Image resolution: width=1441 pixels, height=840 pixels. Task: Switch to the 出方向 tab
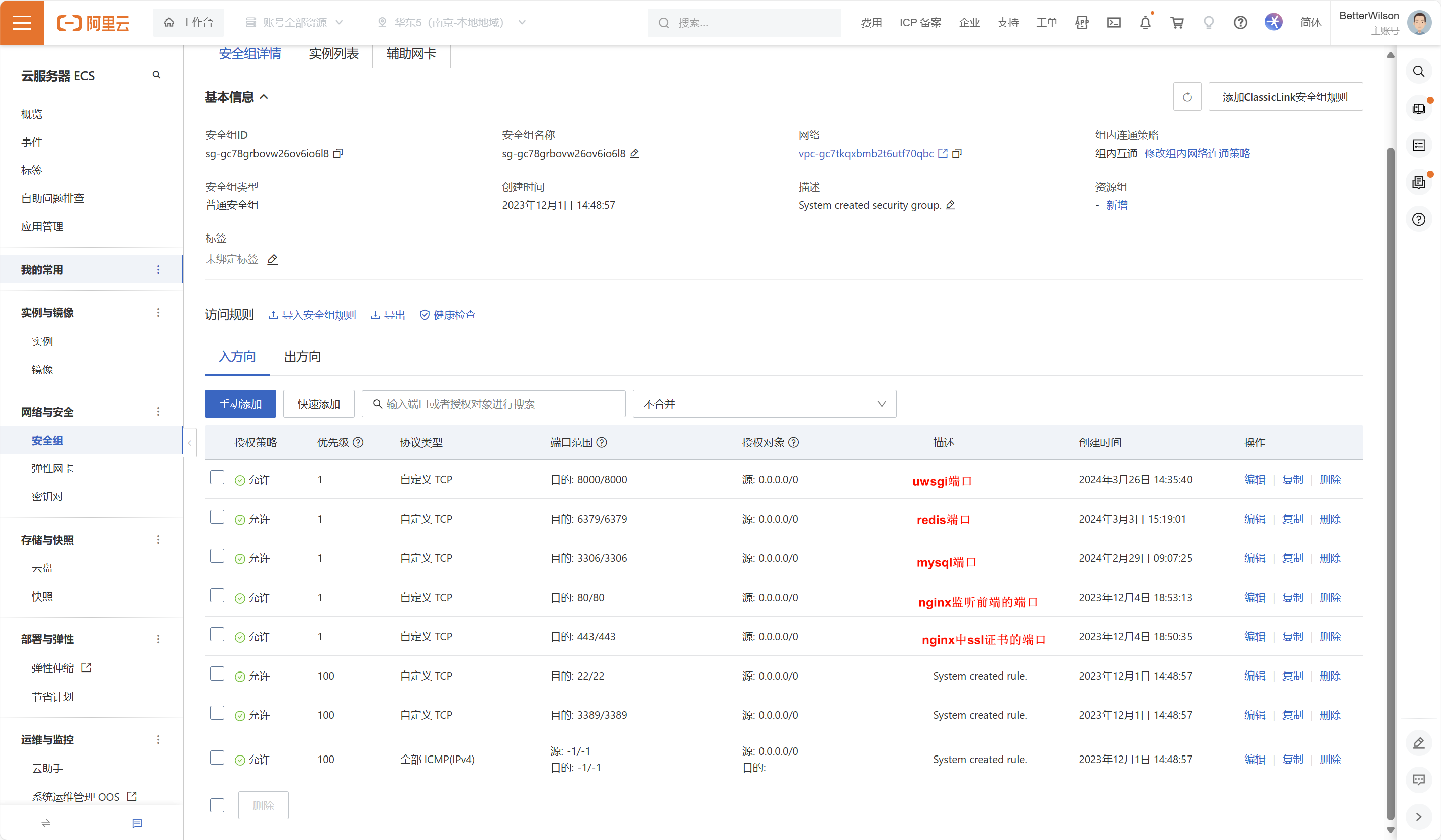click(302, 357)
